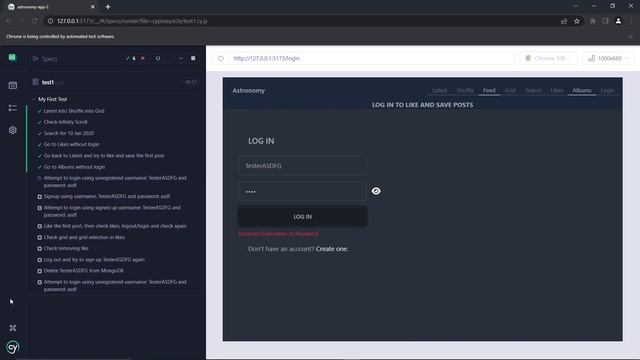The width and height of the screenshot is (640, 360).
Task: Click the Astronomy brand title
Action: (x=249, y=91)
